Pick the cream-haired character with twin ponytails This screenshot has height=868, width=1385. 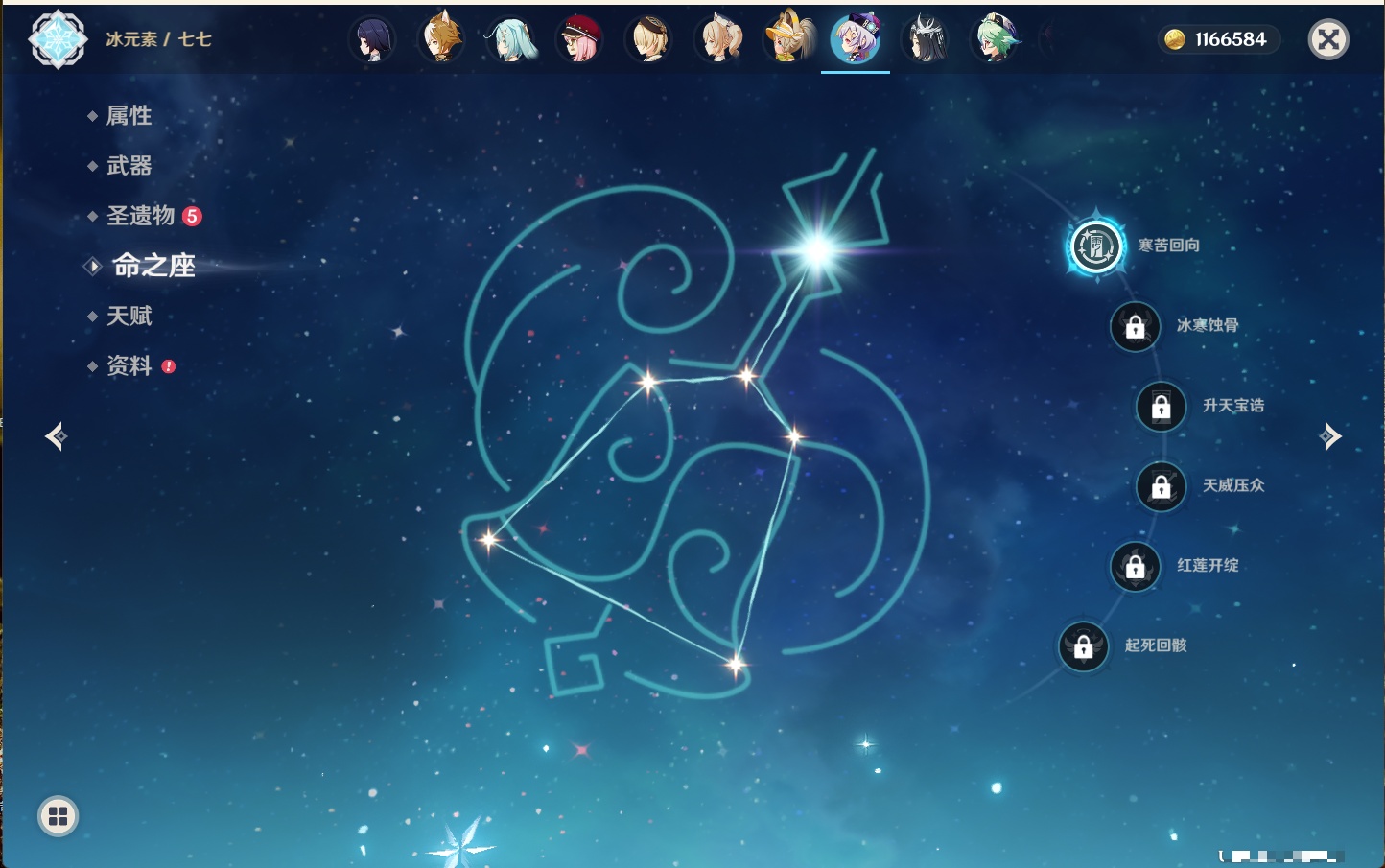(x=717, y=39)
